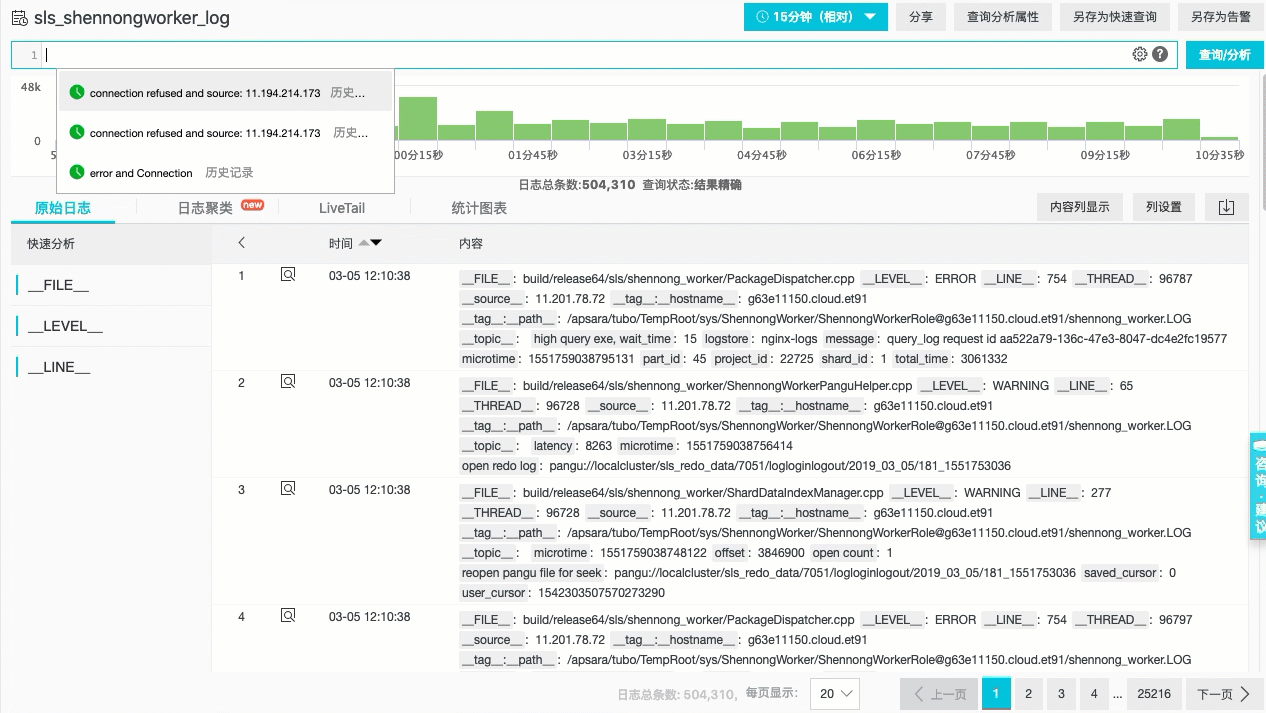Image resolution: width=1266 pixels, height=713 pixels.
Task: Click 查询分析属性 button
Action: point(1003,17)
